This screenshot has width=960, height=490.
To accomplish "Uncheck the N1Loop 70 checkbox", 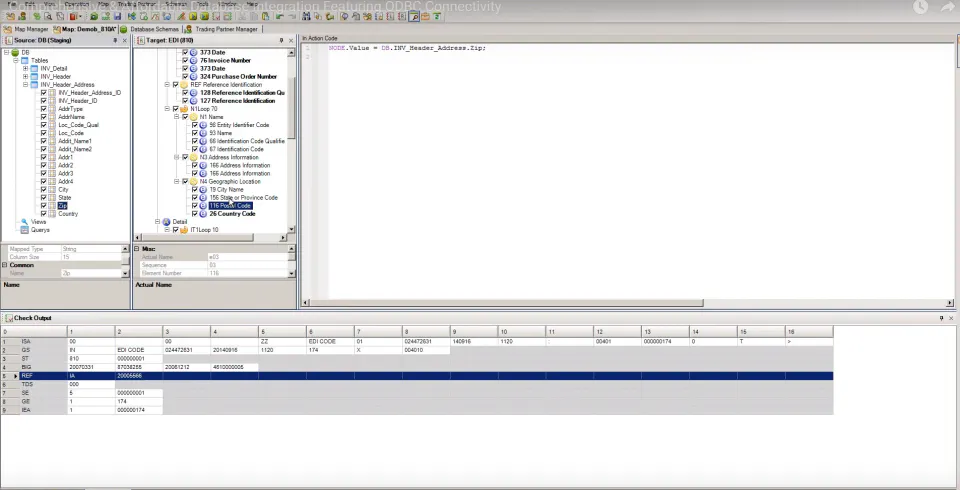I will (x=176, y=109).
